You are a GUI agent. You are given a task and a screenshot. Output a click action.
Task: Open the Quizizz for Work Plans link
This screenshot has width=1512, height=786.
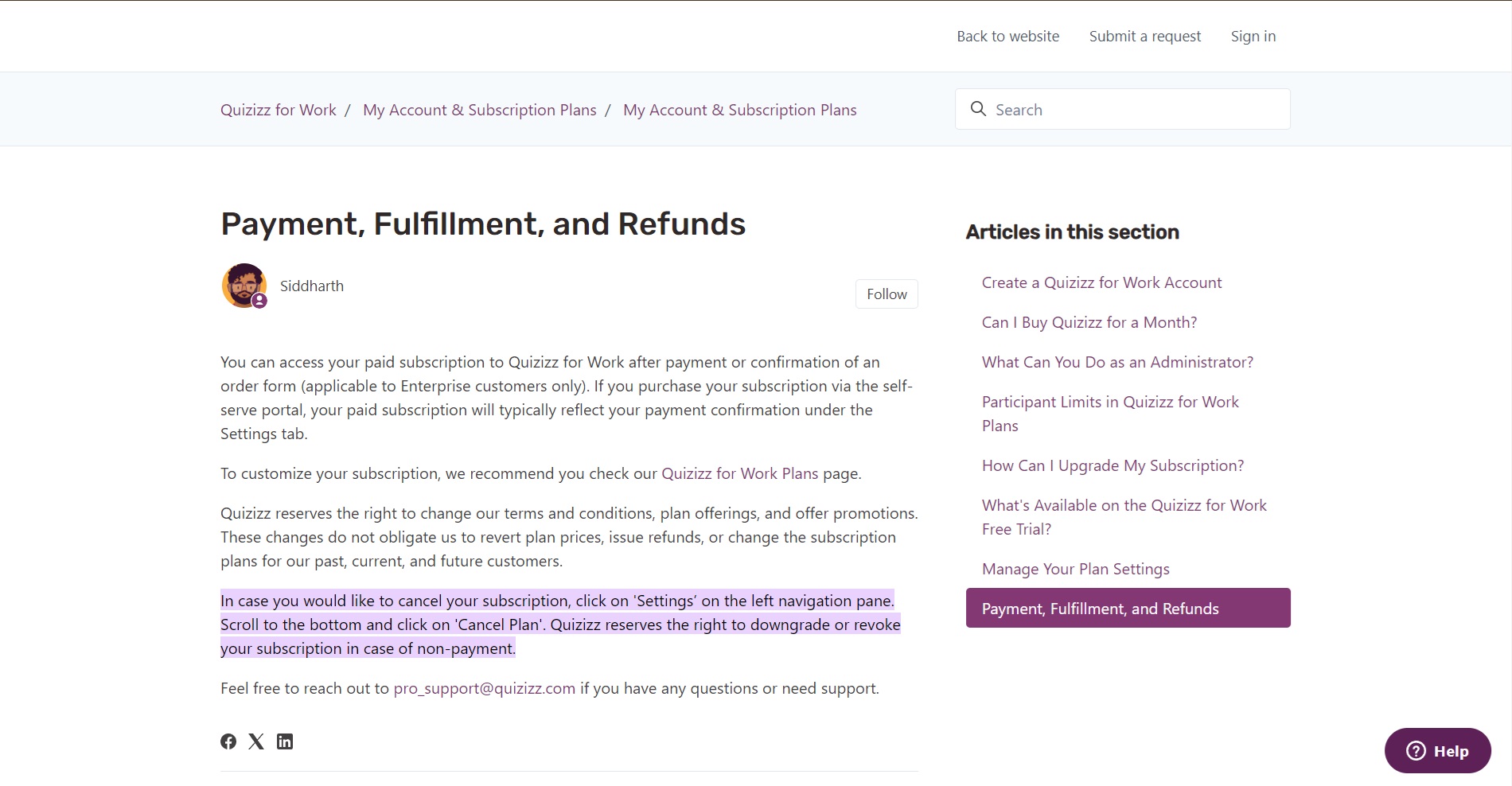pyautogui.click(x=739, y=473)
